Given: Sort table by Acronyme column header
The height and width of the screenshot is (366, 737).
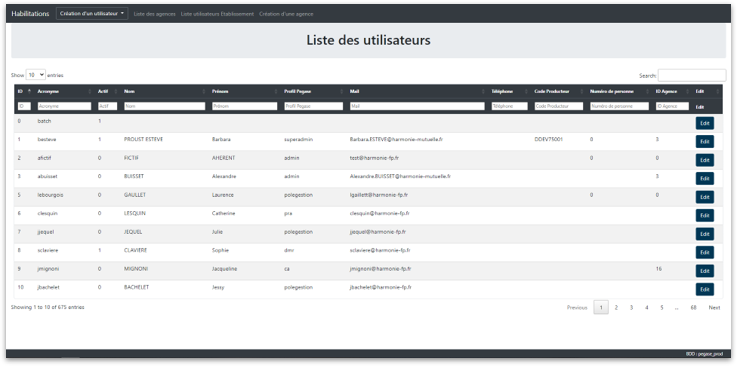Looking at the screenshot, I should pyautogui.click(x=64, y=92).
